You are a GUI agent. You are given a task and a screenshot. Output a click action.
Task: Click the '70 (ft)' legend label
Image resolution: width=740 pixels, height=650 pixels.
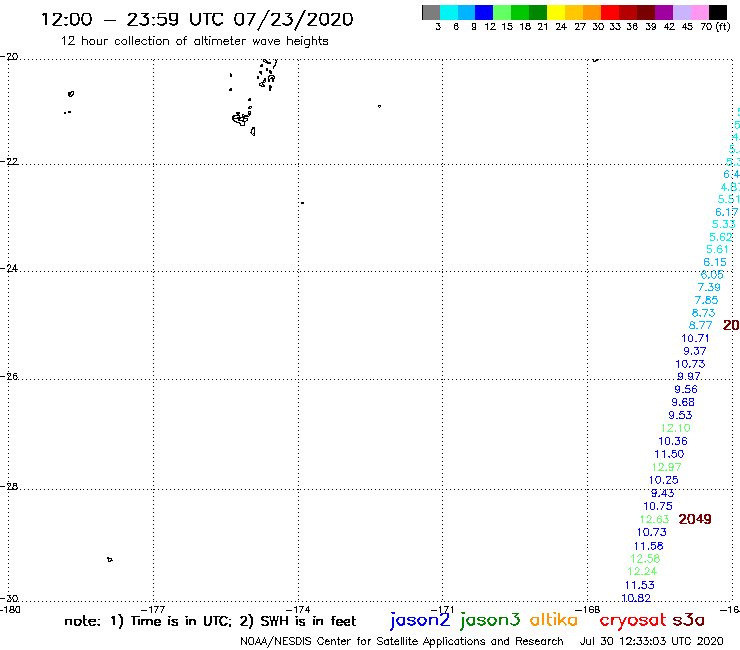click(715, 27)
